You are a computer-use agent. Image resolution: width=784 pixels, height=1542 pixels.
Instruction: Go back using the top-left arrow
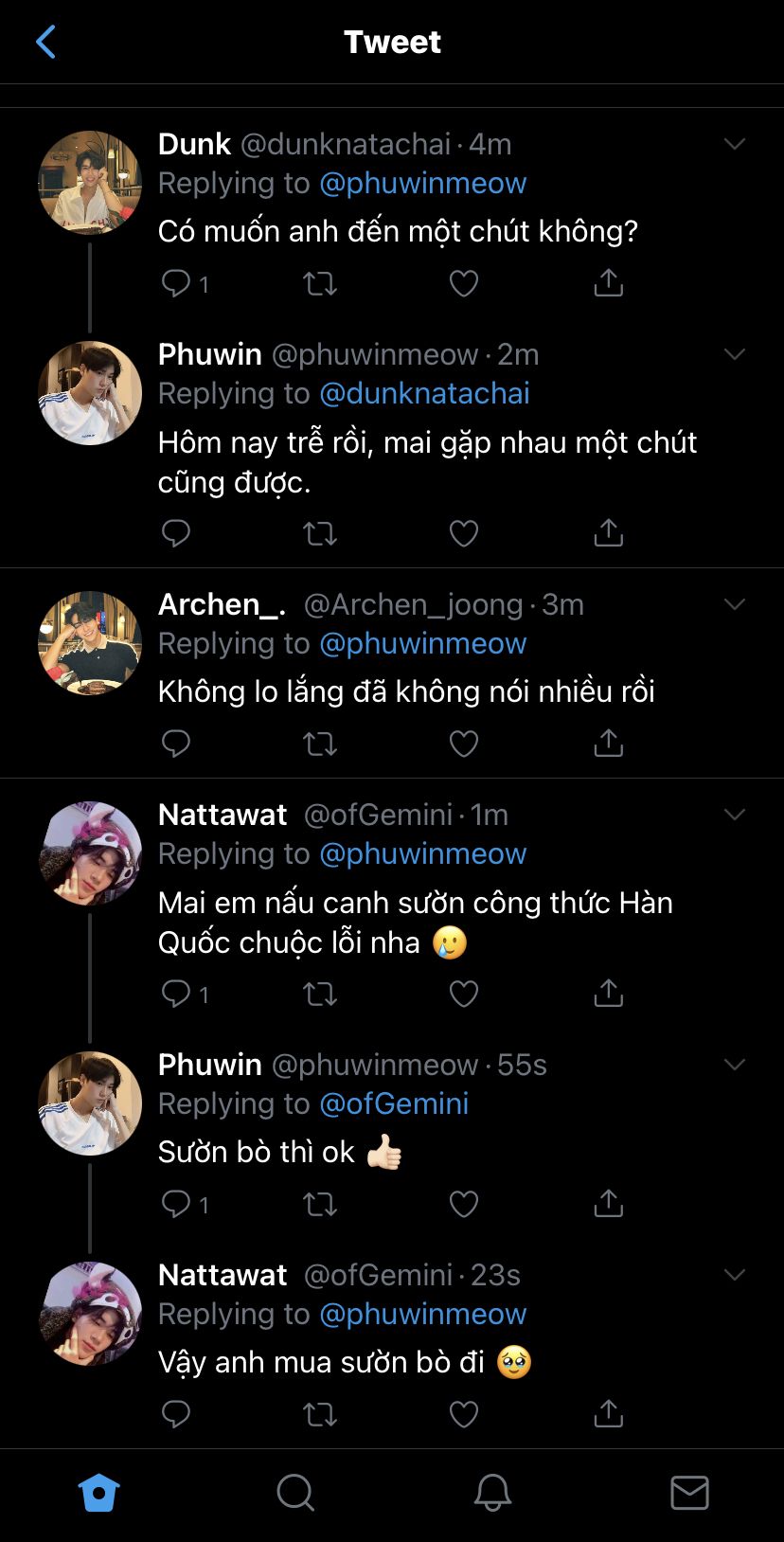45,42
